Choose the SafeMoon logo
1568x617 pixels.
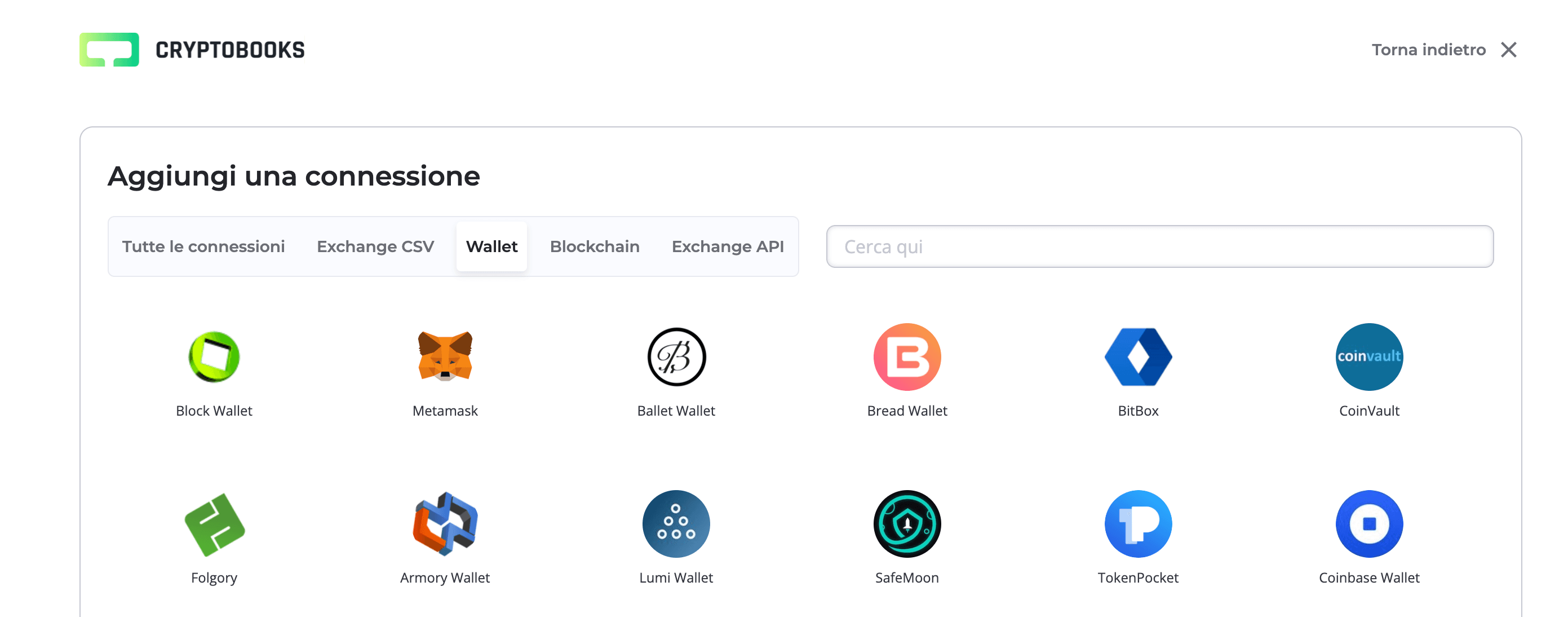[x=907, y=524]
